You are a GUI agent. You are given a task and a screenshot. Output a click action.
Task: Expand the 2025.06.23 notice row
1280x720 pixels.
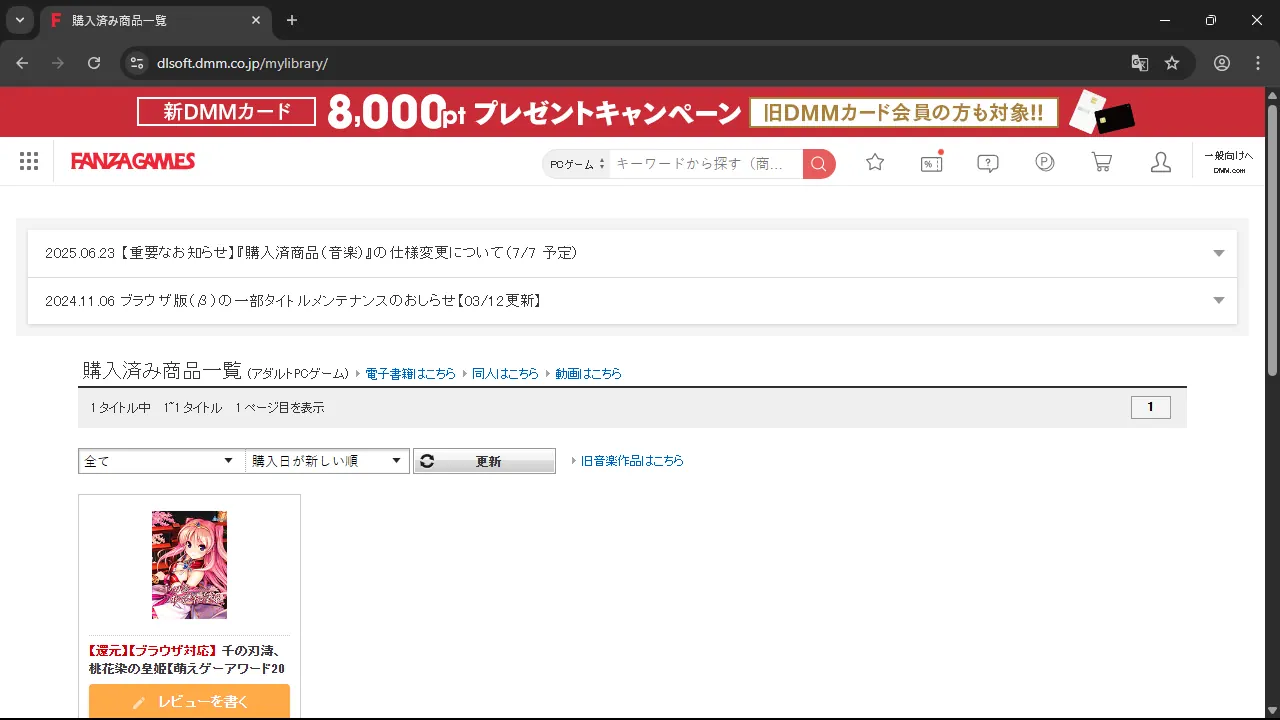632,253
